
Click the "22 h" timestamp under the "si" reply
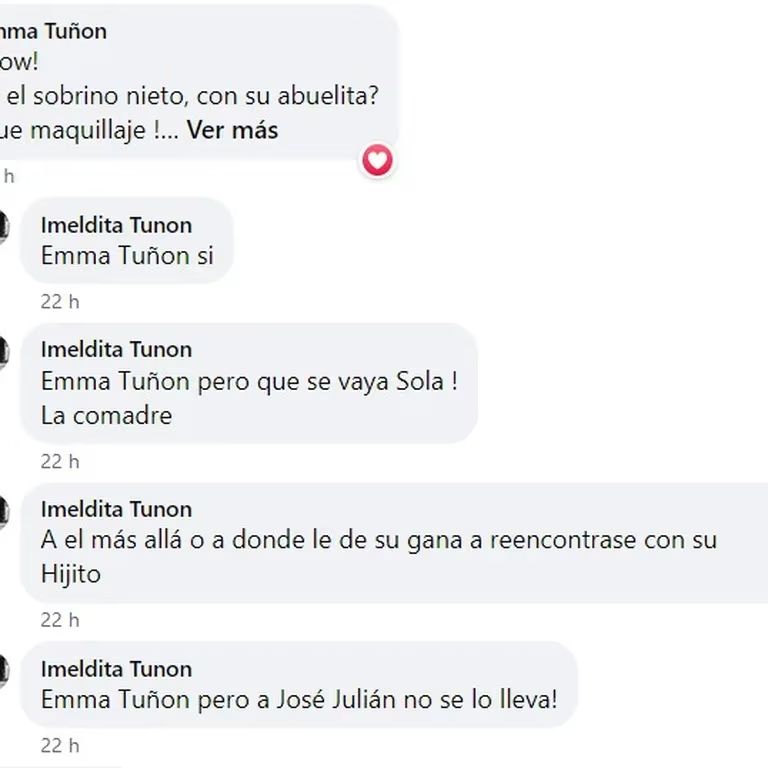click(59, 301)
